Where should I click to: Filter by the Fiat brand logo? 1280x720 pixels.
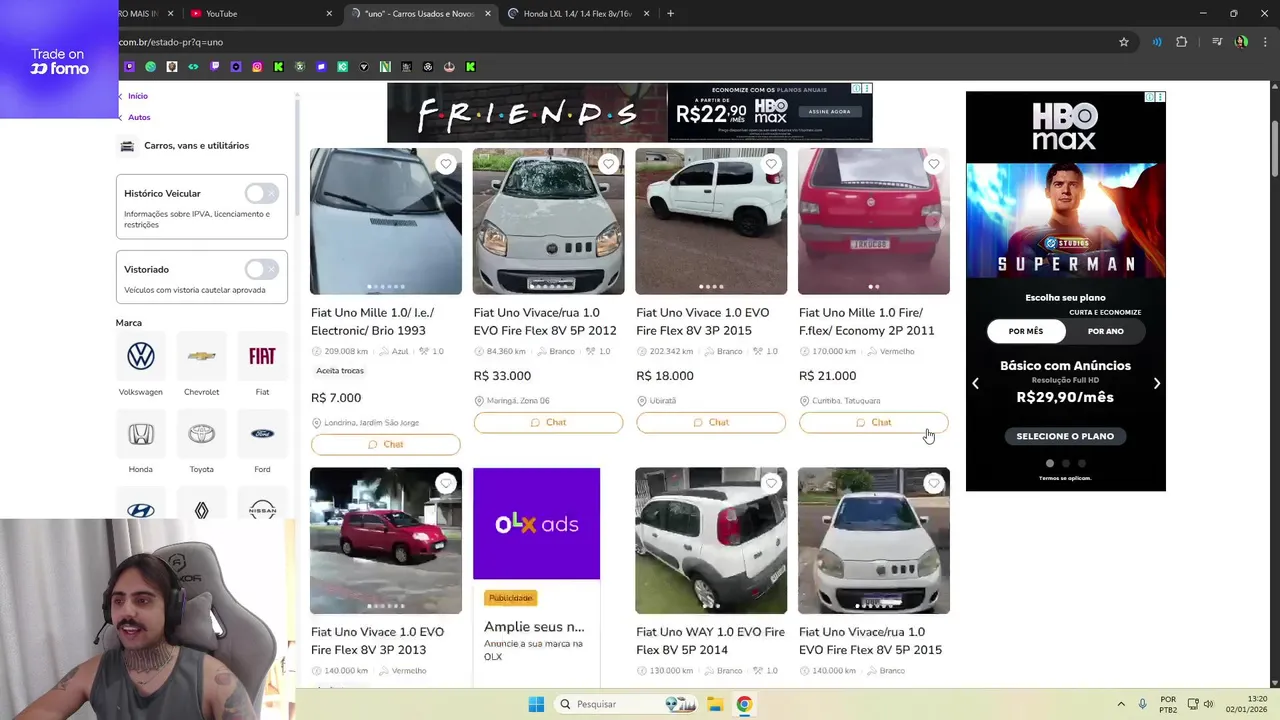262,356
